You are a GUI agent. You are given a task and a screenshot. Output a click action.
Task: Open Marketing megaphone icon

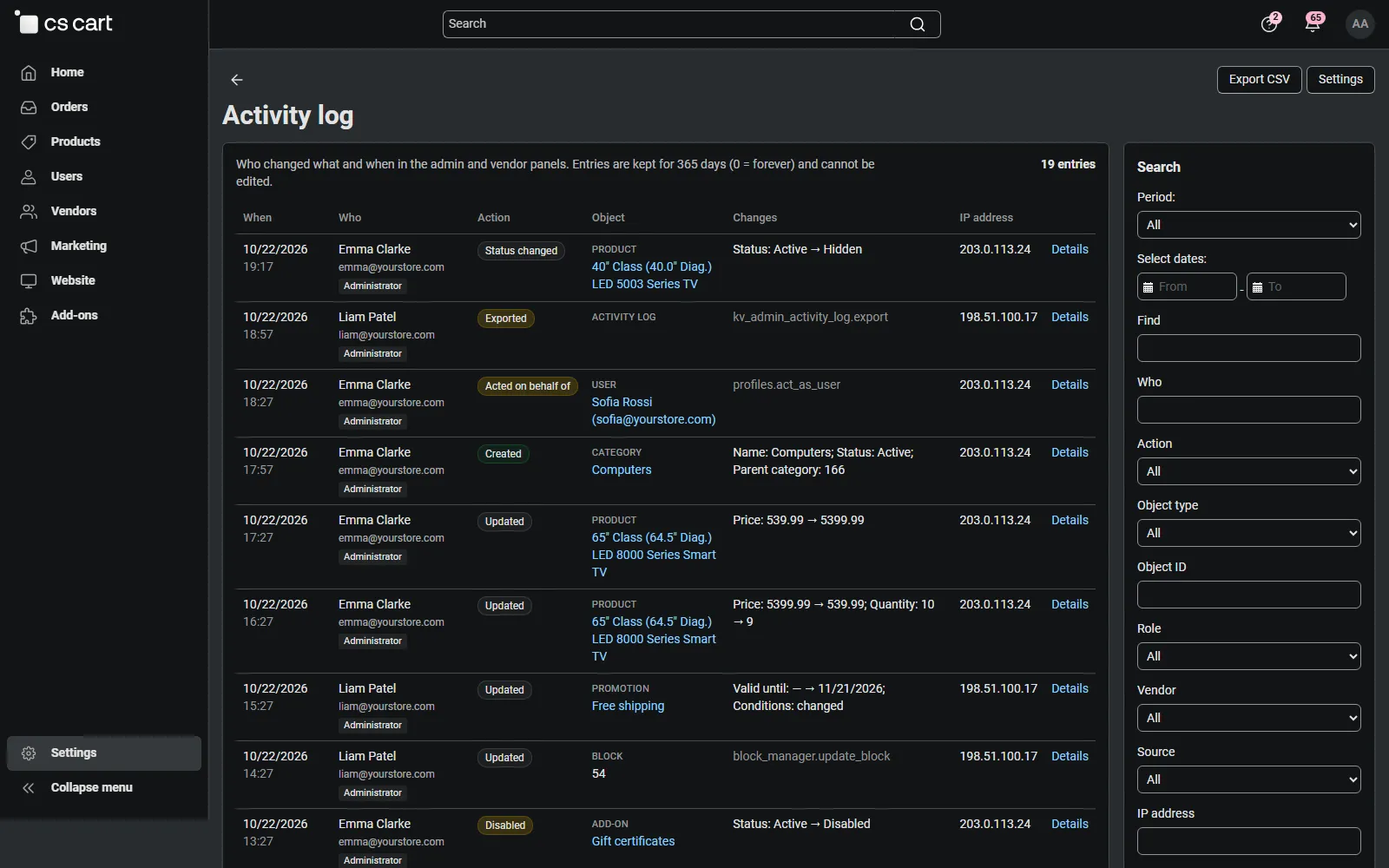click(x=29, y=247)
